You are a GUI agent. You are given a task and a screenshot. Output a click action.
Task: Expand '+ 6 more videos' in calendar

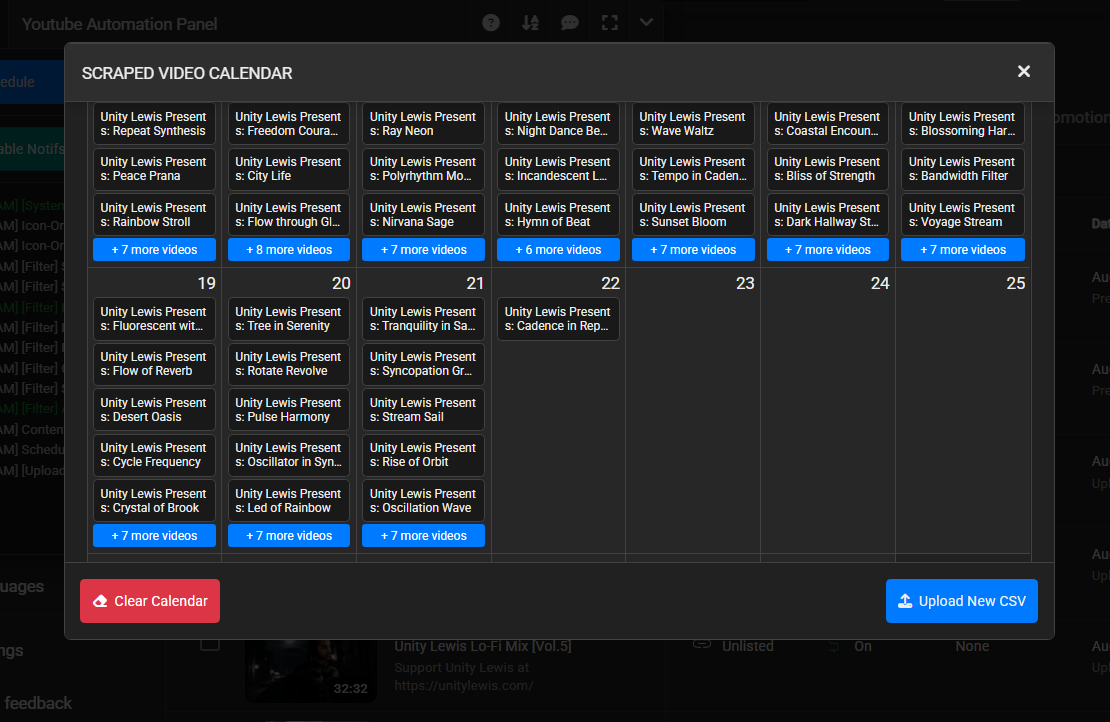[x=558, y=250]
